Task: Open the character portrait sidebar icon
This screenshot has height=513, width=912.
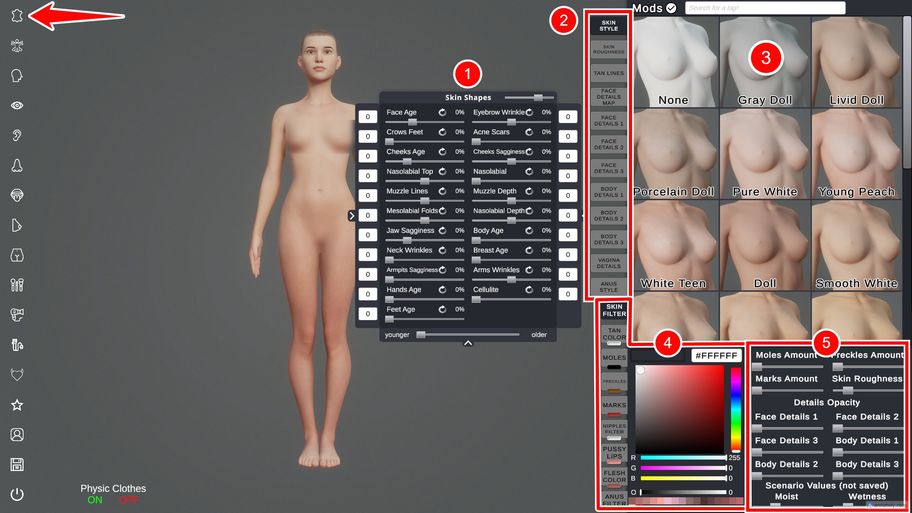Action: [x=17, y=434]
